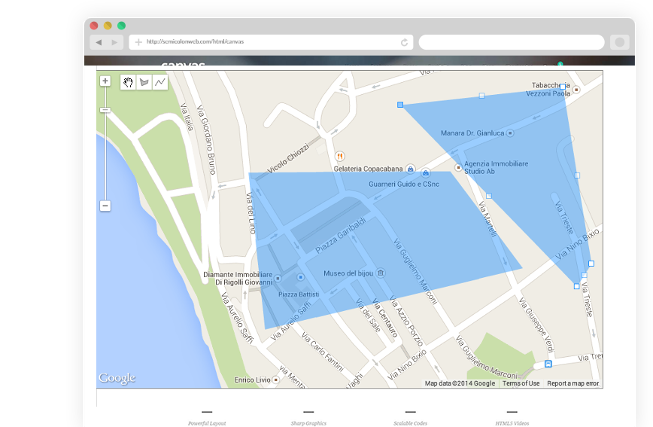Click the HTML5 Videos label
Screen dimensions: 653x427
click(x=512, y=423)
